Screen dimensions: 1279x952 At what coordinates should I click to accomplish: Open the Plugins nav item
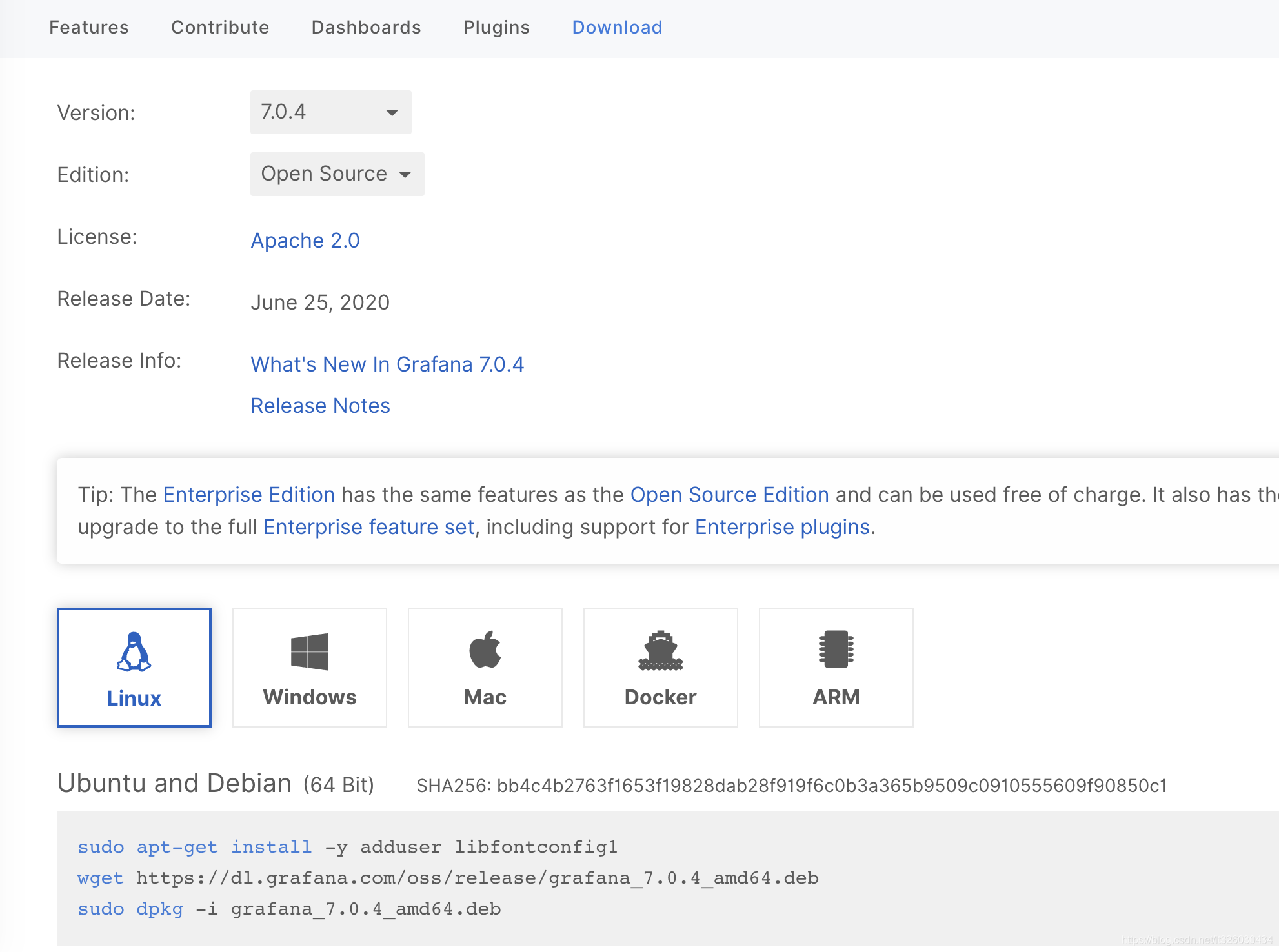pos(496,27)
